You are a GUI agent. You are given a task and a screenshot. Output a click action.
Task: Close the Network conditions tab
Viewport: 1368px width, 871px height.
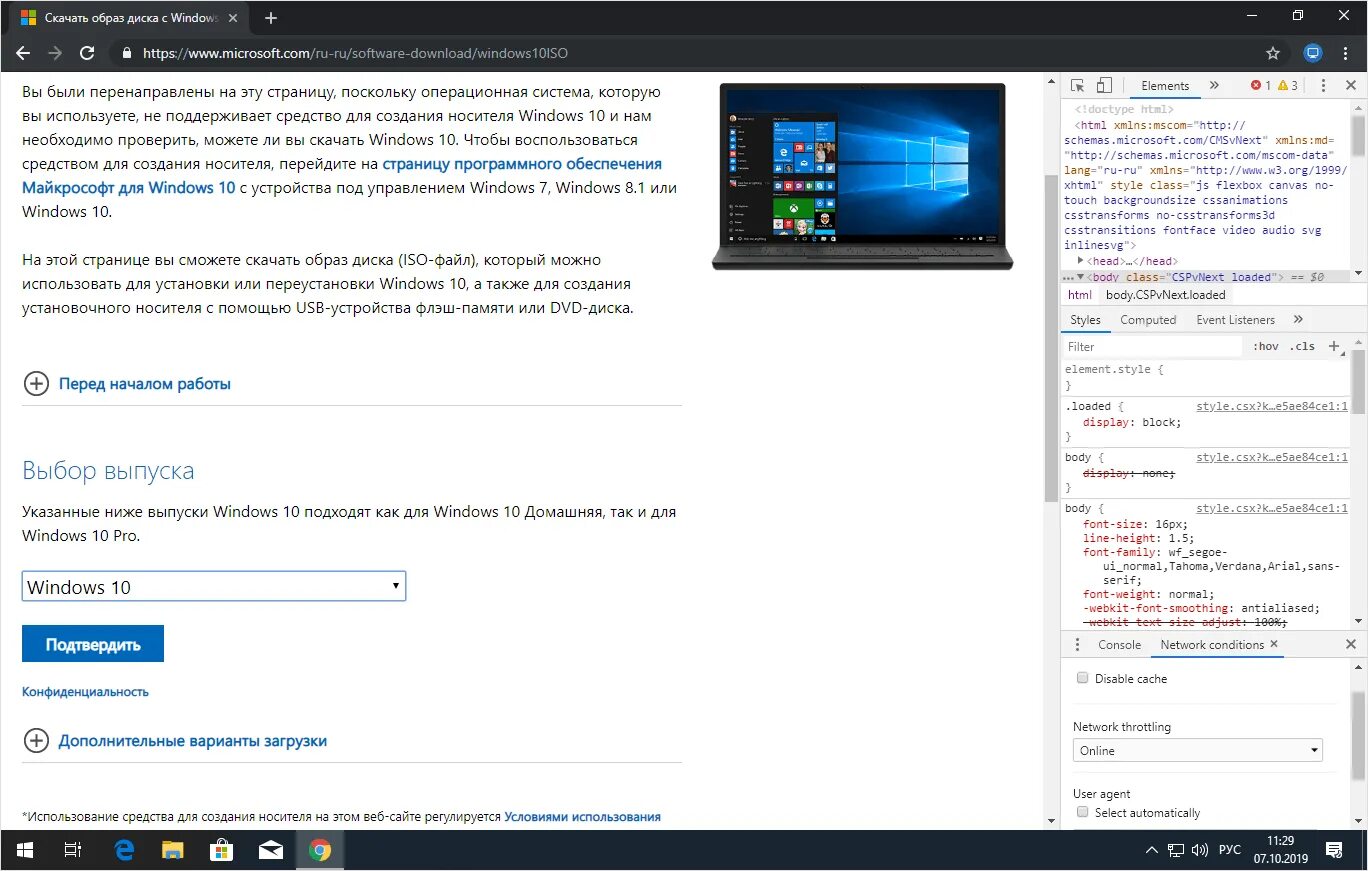(x=1274, y=644)
